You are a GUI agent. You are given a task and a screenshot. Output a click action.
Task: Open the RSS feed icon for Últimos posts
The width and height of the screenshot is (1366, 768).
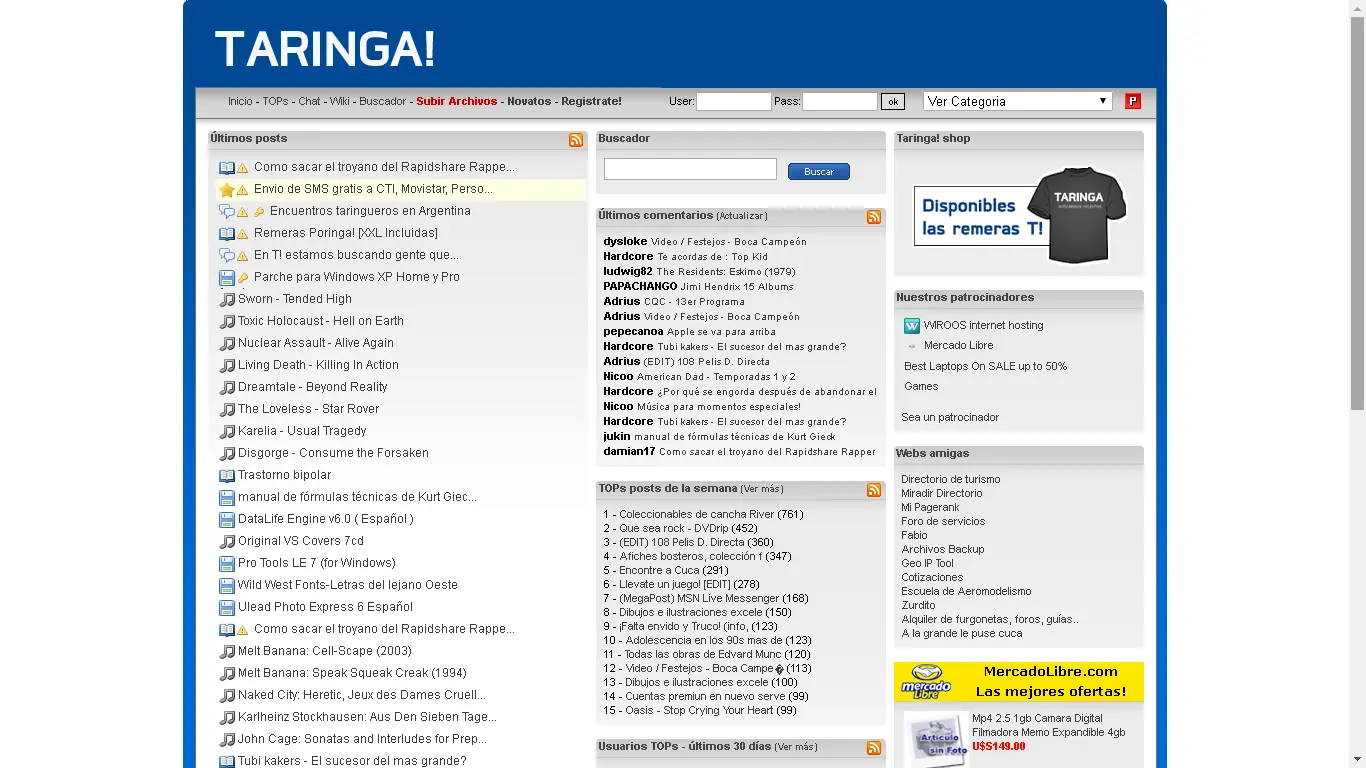[576, 140]
